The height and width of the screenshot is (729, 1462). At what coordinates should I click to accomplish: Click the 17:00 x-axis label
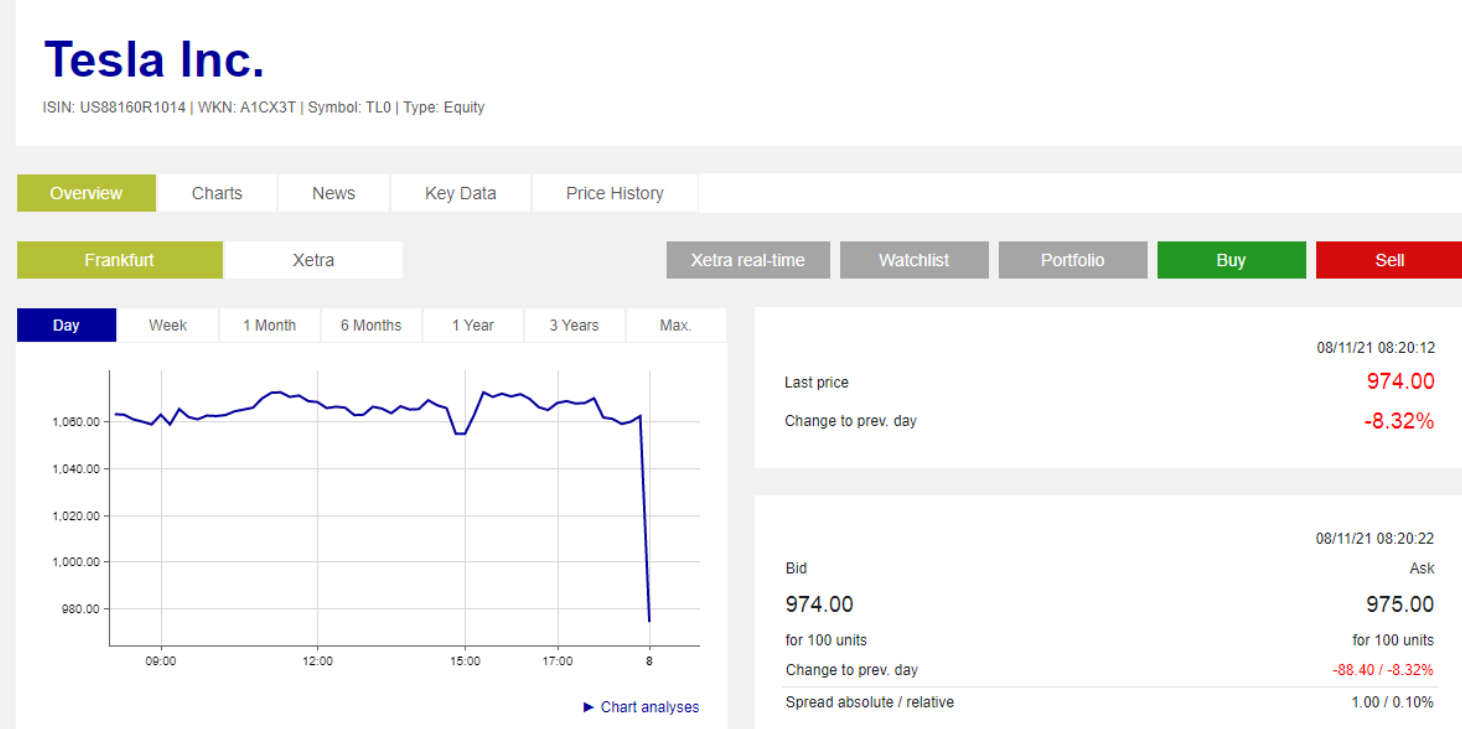(557, 661)
